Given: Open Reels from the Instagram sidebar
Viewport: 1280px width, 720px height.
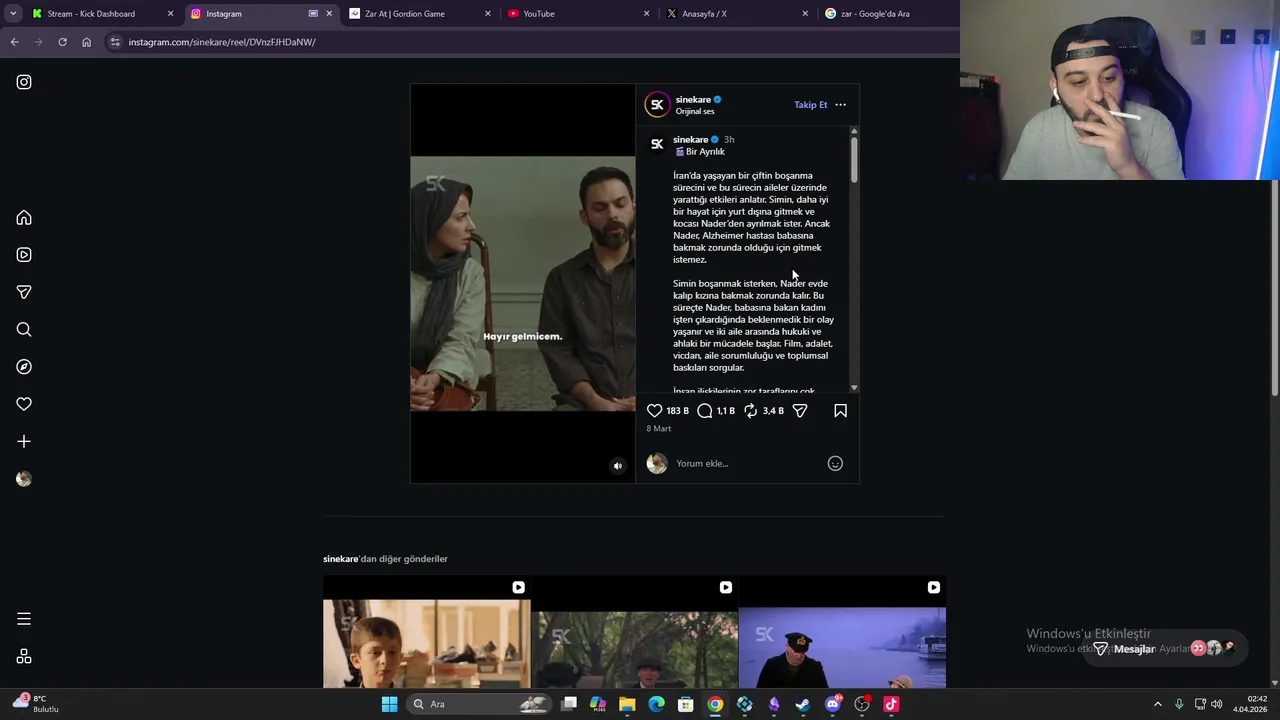Looking at the screenshot, I should pos(24,255).
